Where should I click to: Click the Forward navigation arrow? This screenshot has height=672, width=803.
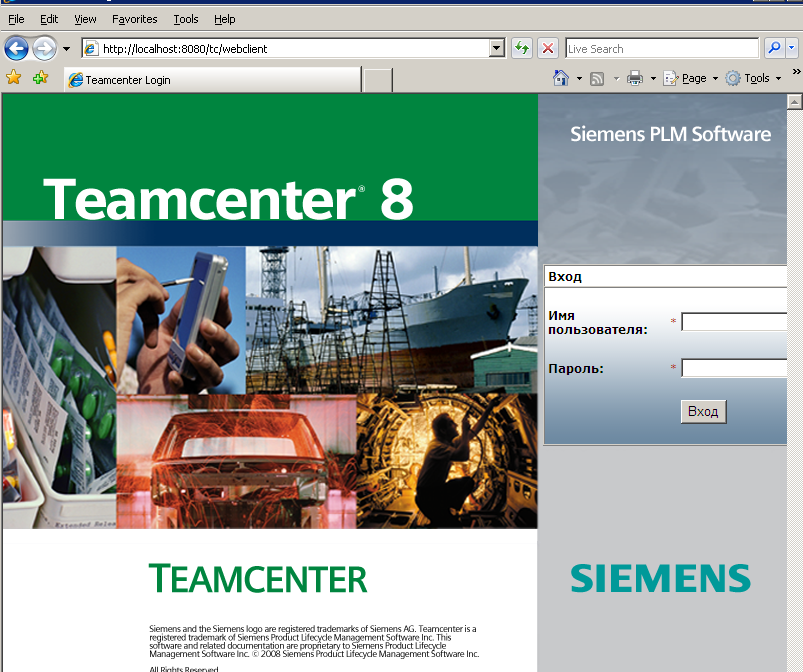[45, 49]
